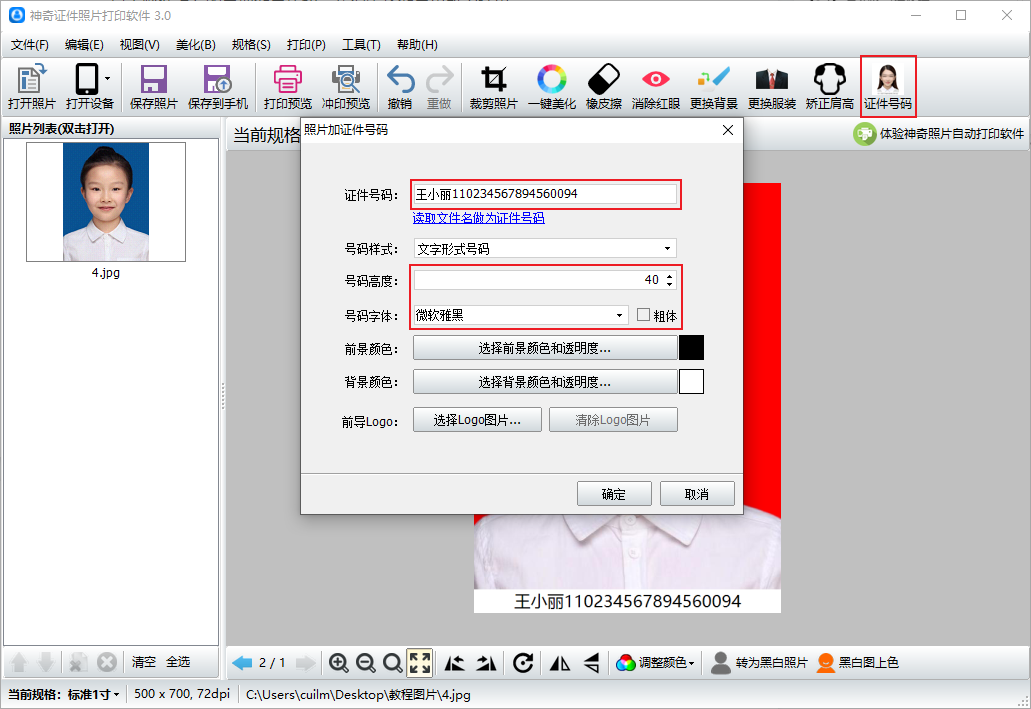Click the vertical flip icon
Screen dimensions: 1031x709
(592, 663)
